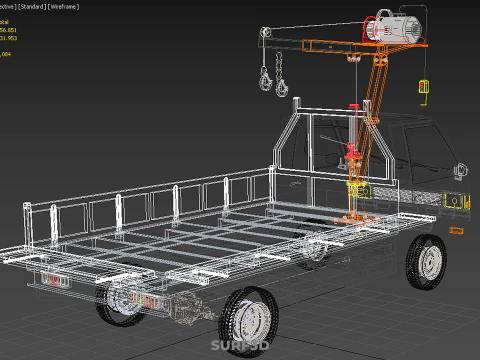Viewport: 480px width, 360px height.
Task: Select the truck's front right wheel
Action: point(426,261)
